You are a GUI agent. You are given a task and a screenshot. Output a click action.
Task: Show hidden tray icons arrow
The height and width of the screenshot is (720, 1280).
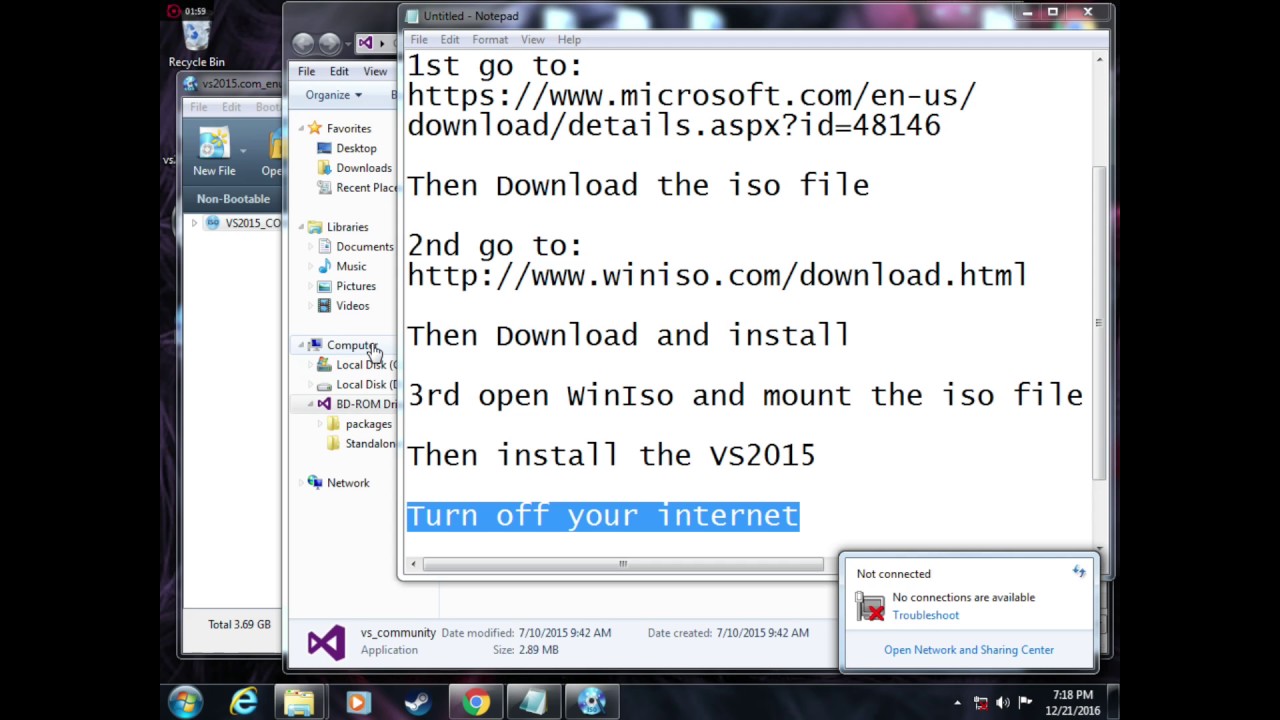coord(957,703)
